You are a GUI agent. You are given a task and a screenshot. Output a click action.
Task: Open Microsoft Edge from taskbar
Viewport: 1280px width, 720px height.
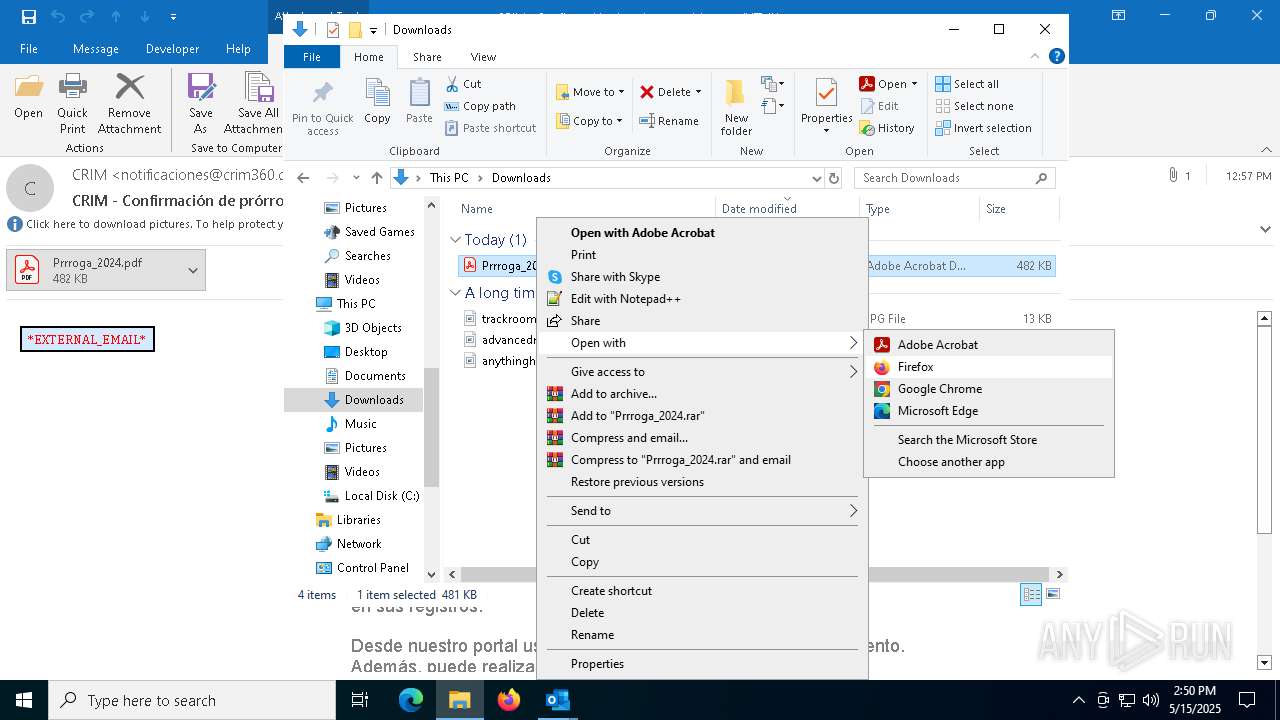pyautogui.click(x=411, y=700)
